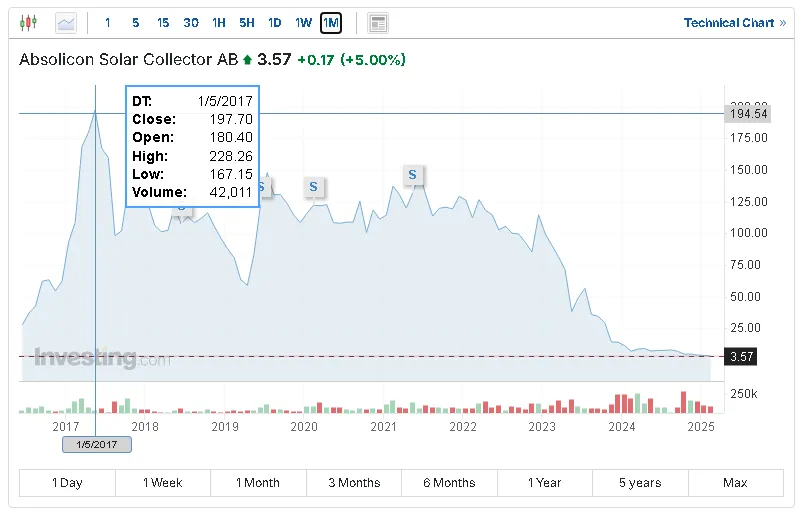The height and width of the screenshot is (515, 804).
Task: Open the Technical Chart link
Action: [734, 23]
